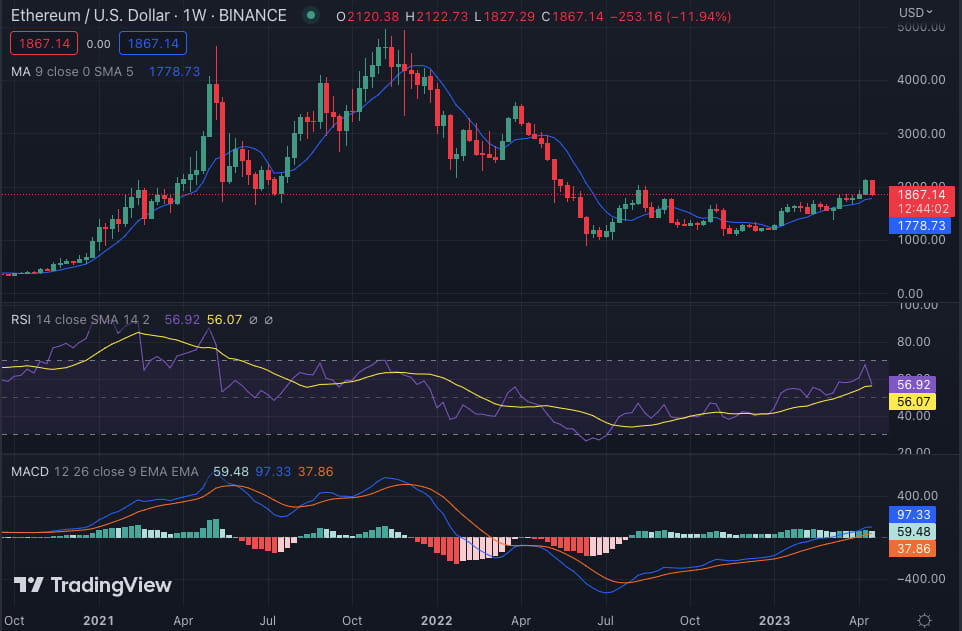
Task: Click the 2021 label on time axis
Action: click(x=98, y=621)
